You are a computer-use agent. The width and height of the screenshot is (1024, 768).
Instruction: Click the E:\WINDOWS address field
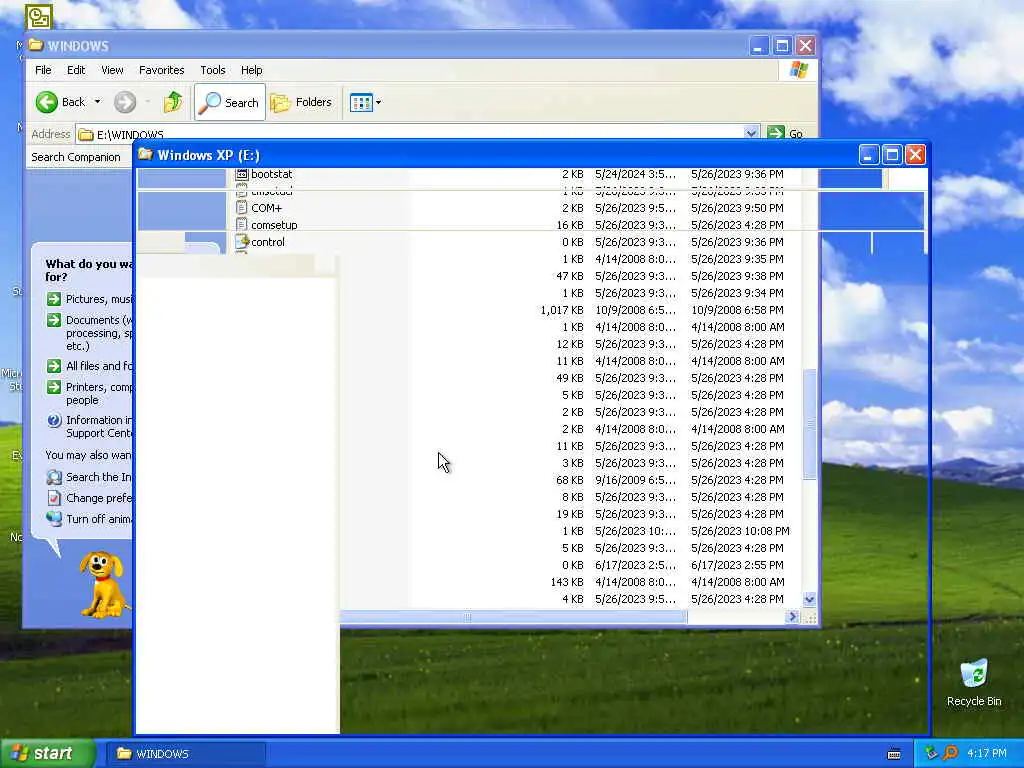click(x=410, y=133)
